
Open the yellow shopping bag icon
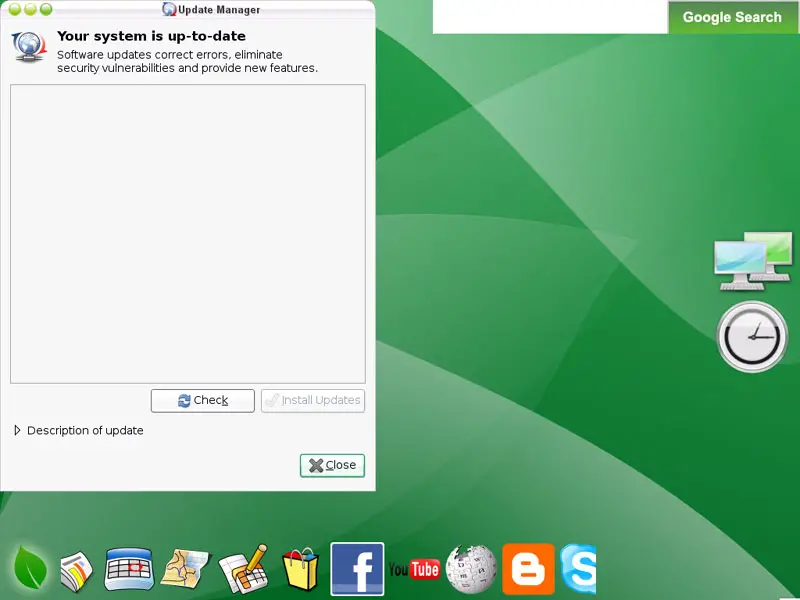301,569
